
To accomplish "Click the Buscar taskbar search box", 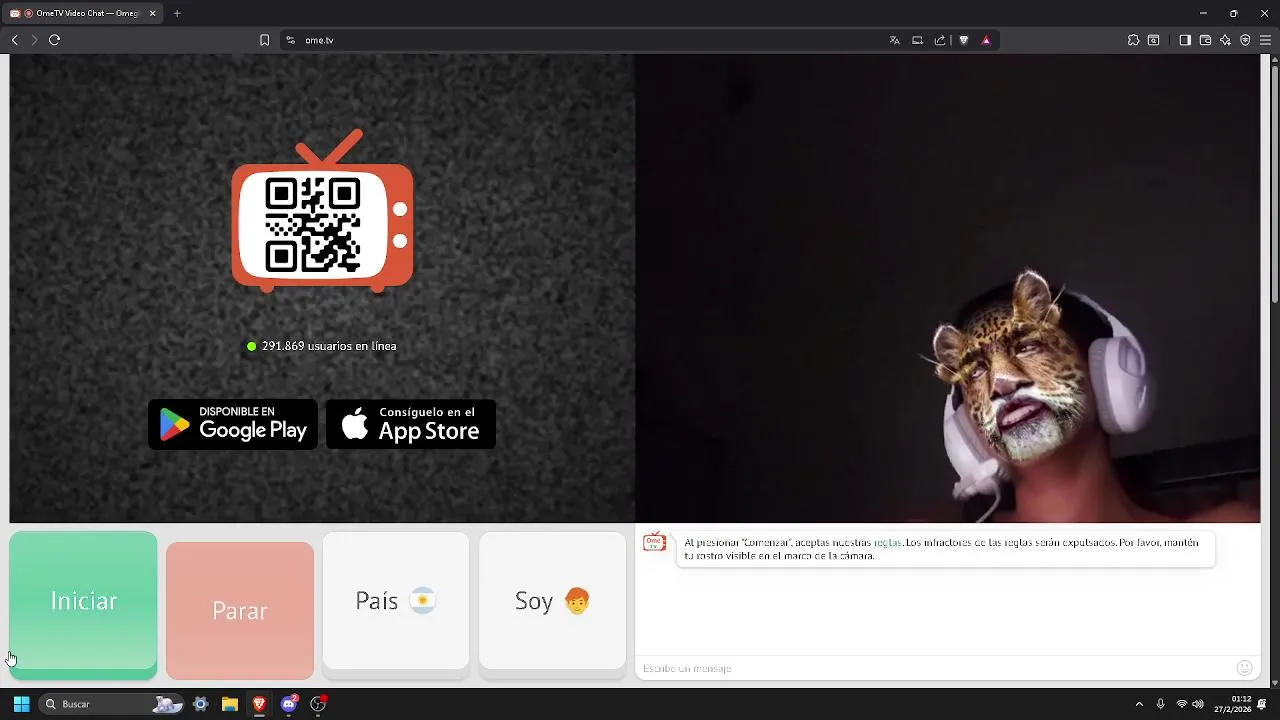I will (112, 704).
